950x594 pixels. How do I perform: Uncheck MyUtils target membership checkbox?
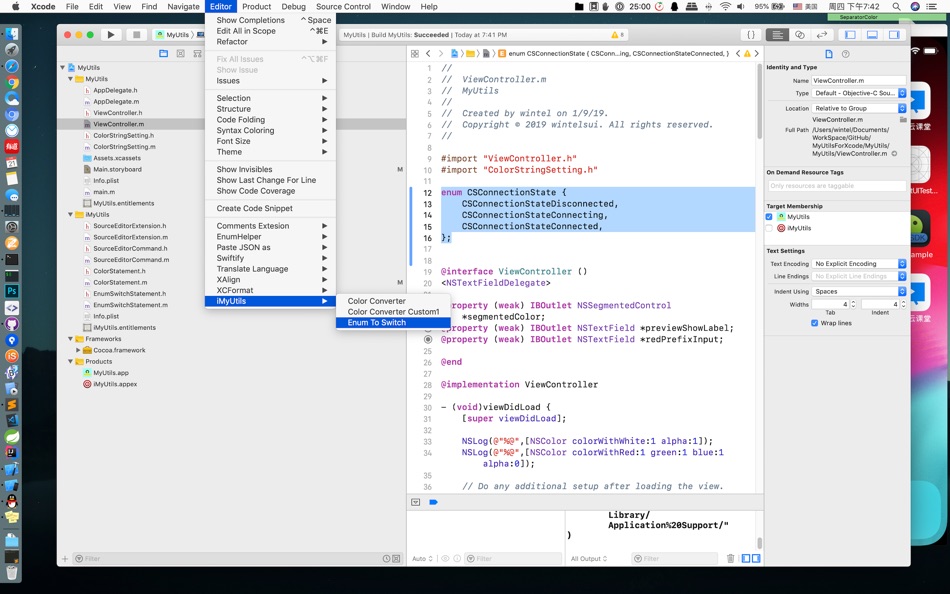769,216
